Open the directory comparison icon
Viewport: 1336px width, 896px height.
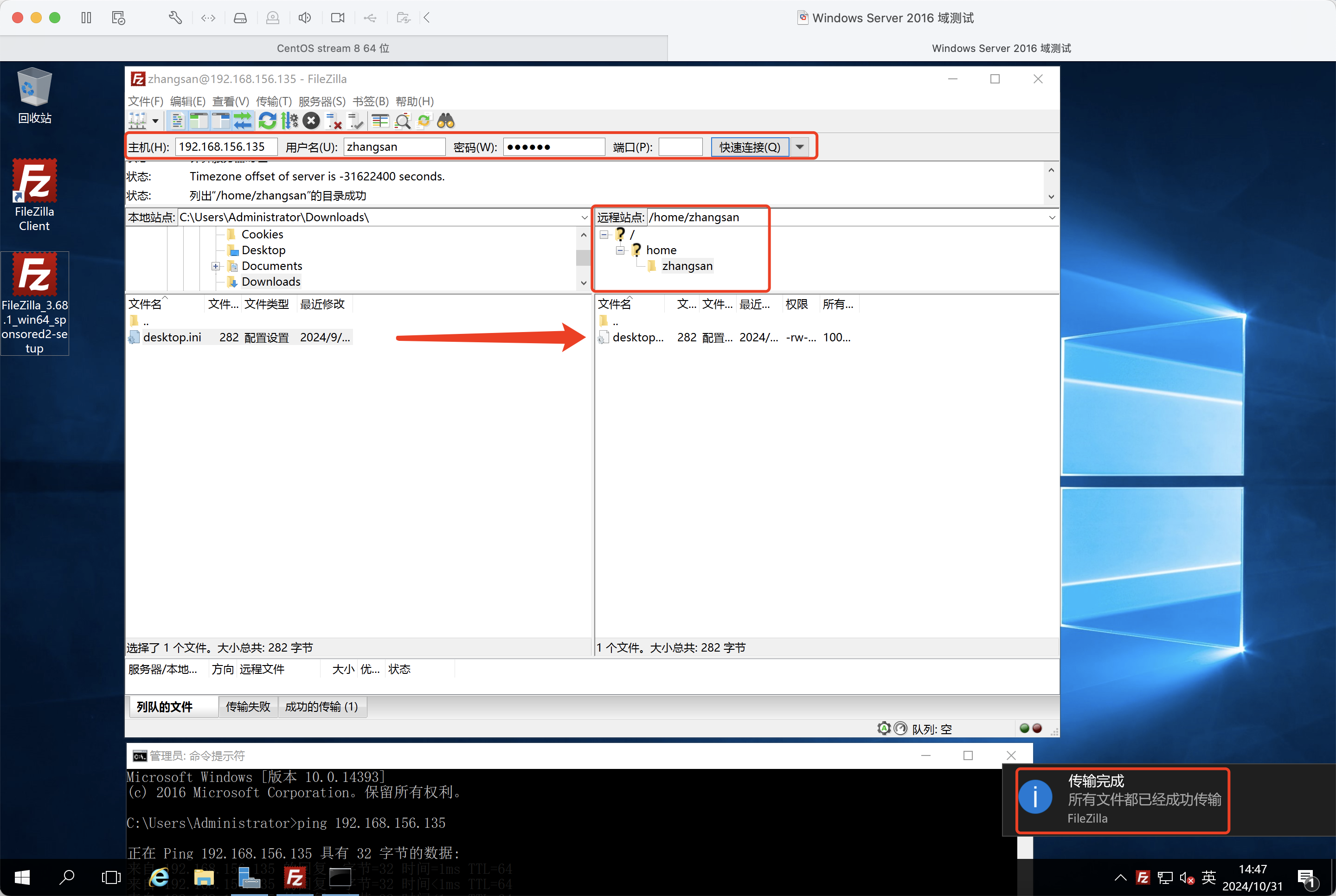tap(380, 121)
